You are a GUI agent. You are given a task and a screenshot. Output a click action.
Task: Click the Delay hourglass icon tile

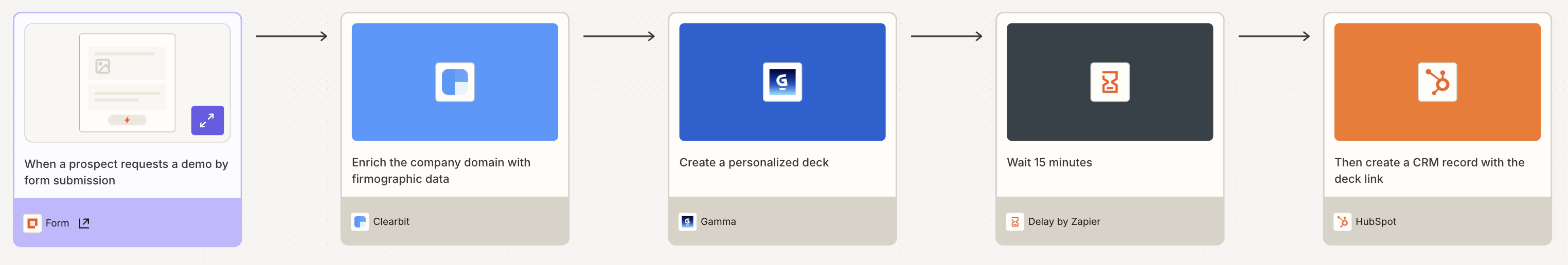click(1109, 82)
